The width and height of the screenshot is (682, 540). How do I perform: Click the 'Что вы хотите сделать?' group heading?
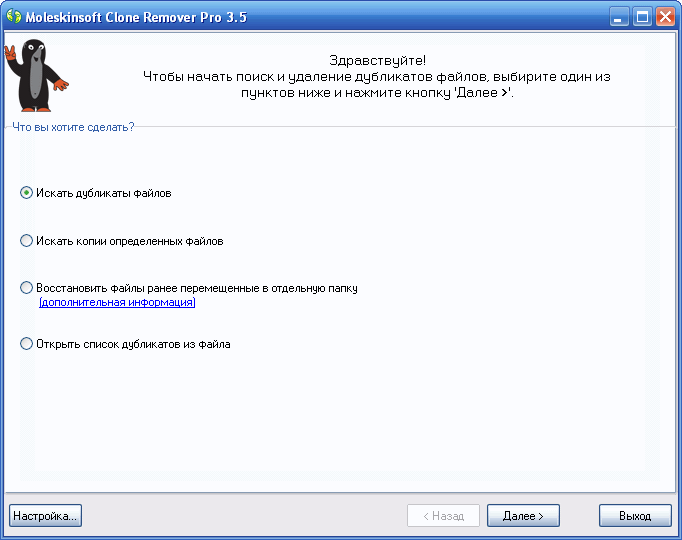[73, 127]
